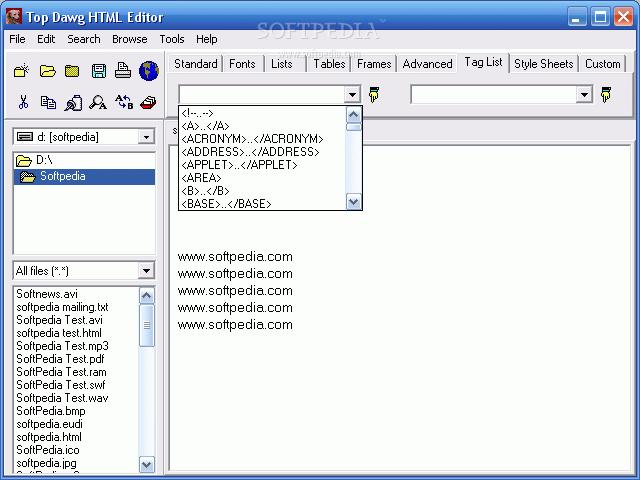Open the File menu

coord(17,39)
